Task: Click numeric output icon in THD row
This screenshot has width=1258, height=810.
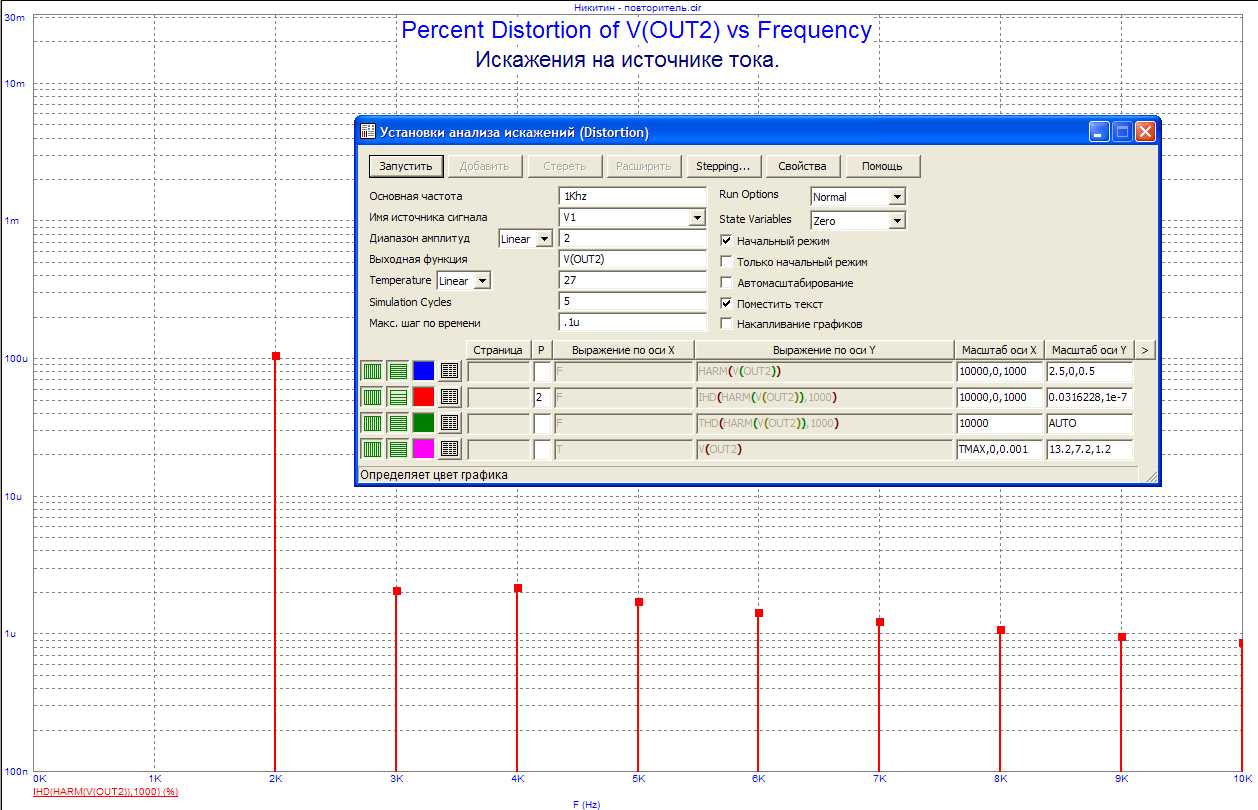Action: point(450,423)
